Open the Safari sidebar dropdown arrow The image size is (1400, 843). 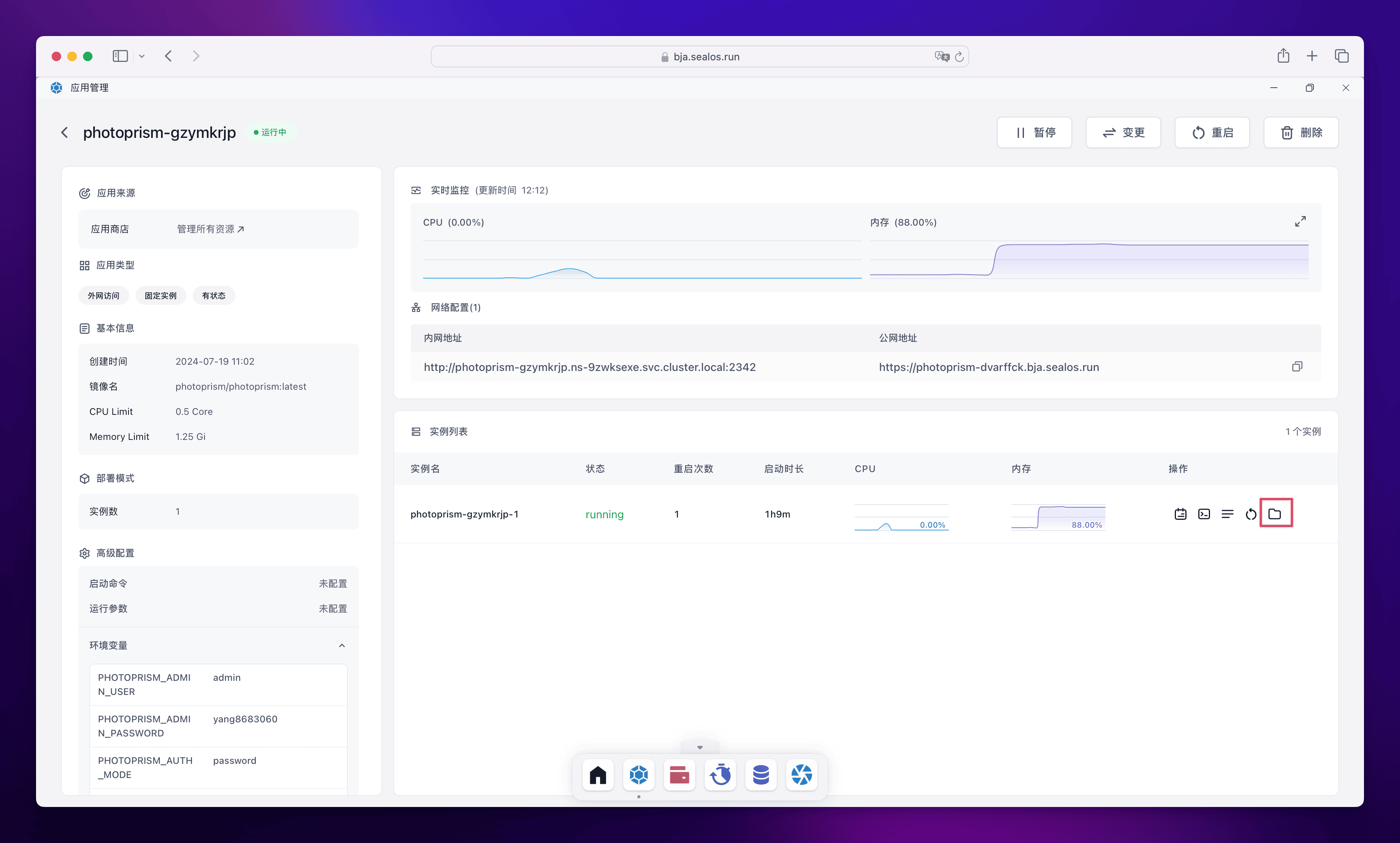pos(142,56)
